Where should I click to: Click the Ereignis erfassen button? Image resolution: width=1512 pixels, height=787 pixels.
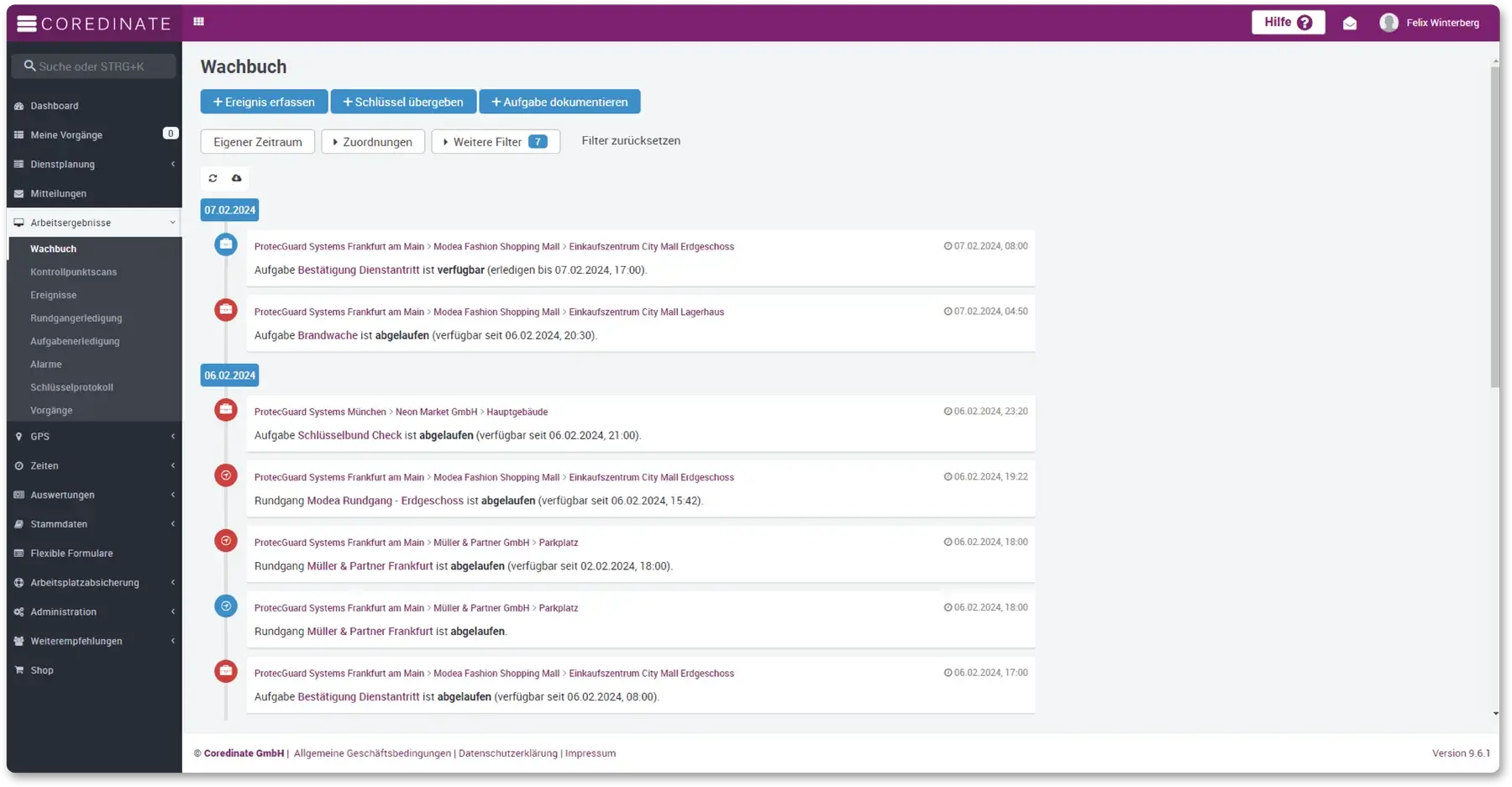[x=264, y=102]
